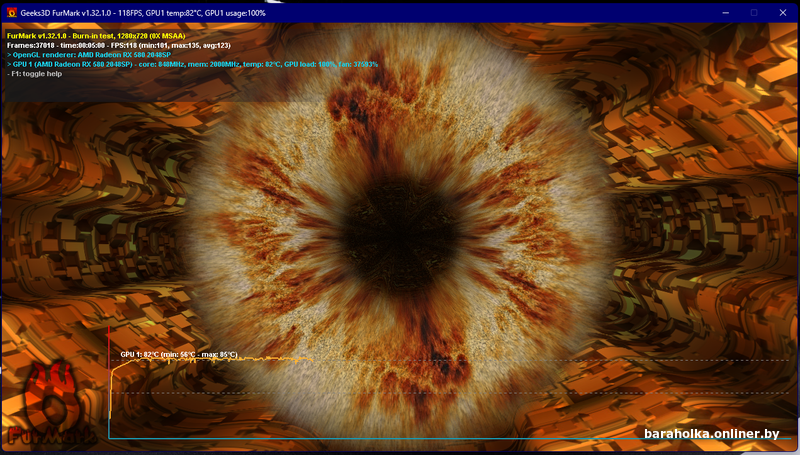Image resolution: width=800 pixels, height=455 pixels.
Task: Click the baraholka.onliner.by watermark link
Action: tap(712, 434)
